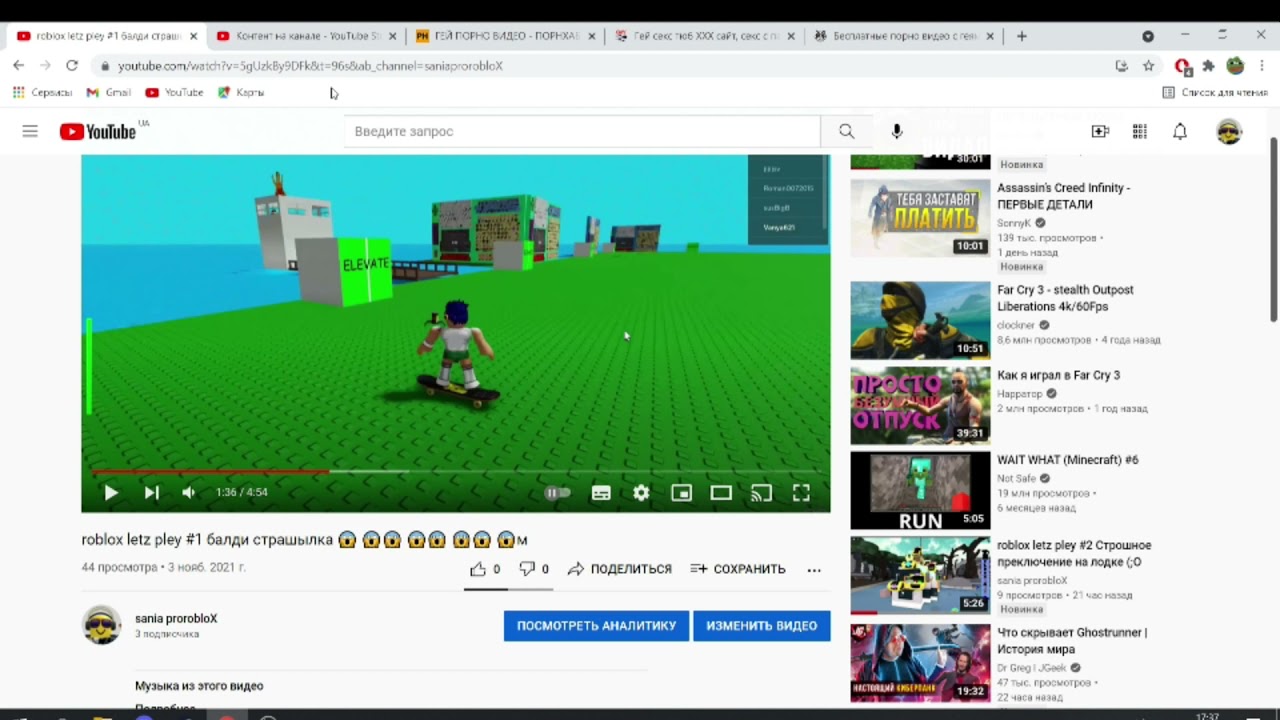
Task: Open the Gmail bookmark
Action: [109, 92]
